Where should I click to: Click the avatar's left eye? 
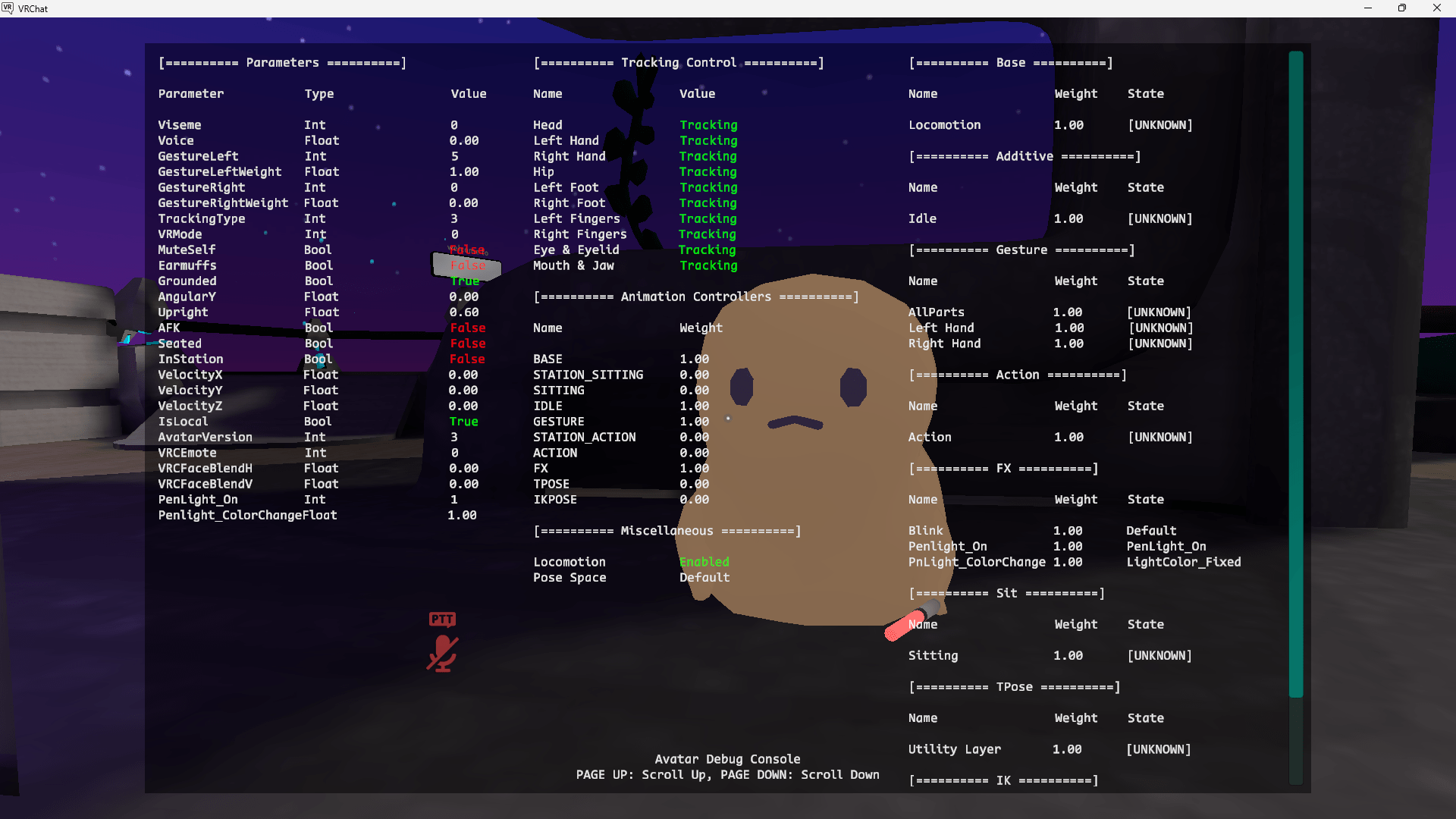[742, 386]
